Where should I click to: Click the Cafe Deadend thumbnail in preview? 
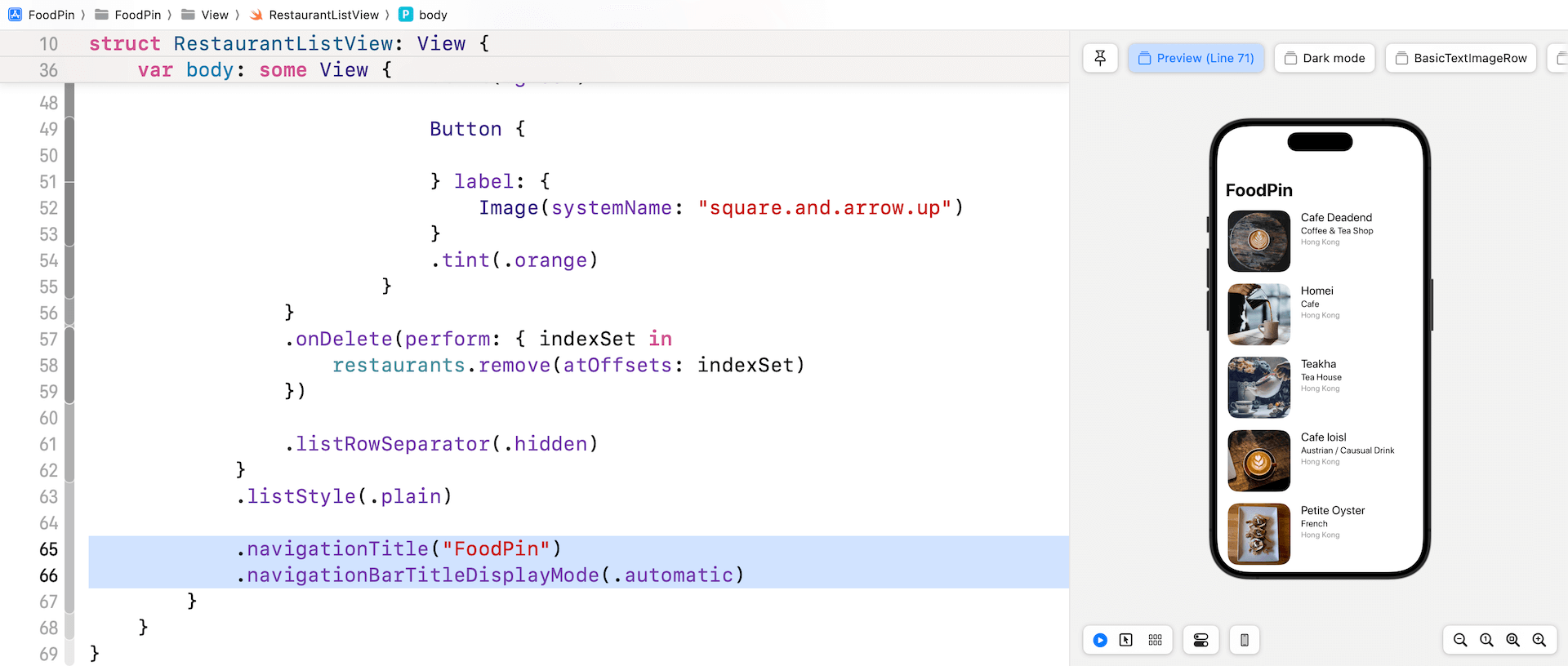(1258, 242)
